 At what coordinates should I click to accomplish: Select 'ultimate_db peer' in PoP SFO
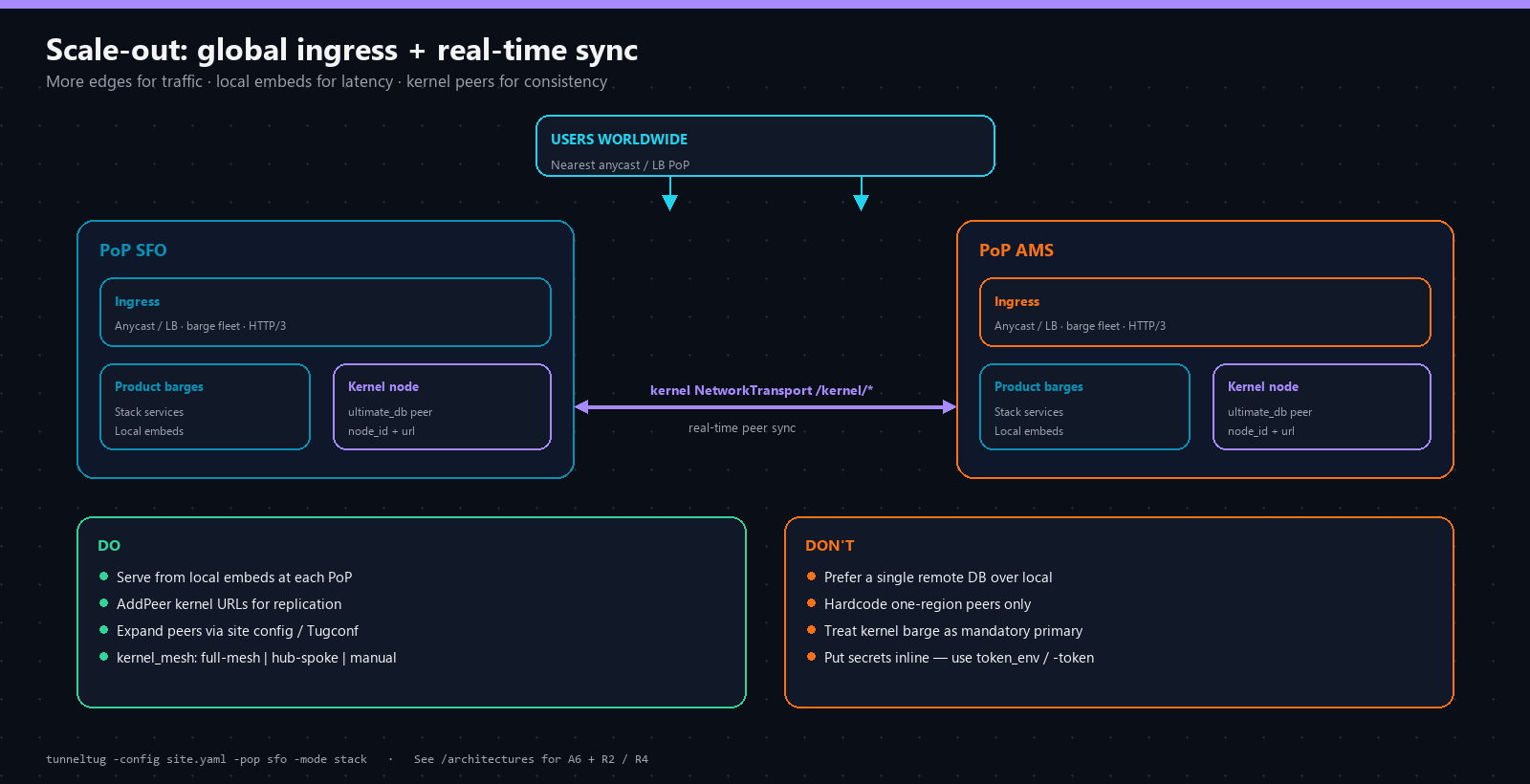pos(390,412)
